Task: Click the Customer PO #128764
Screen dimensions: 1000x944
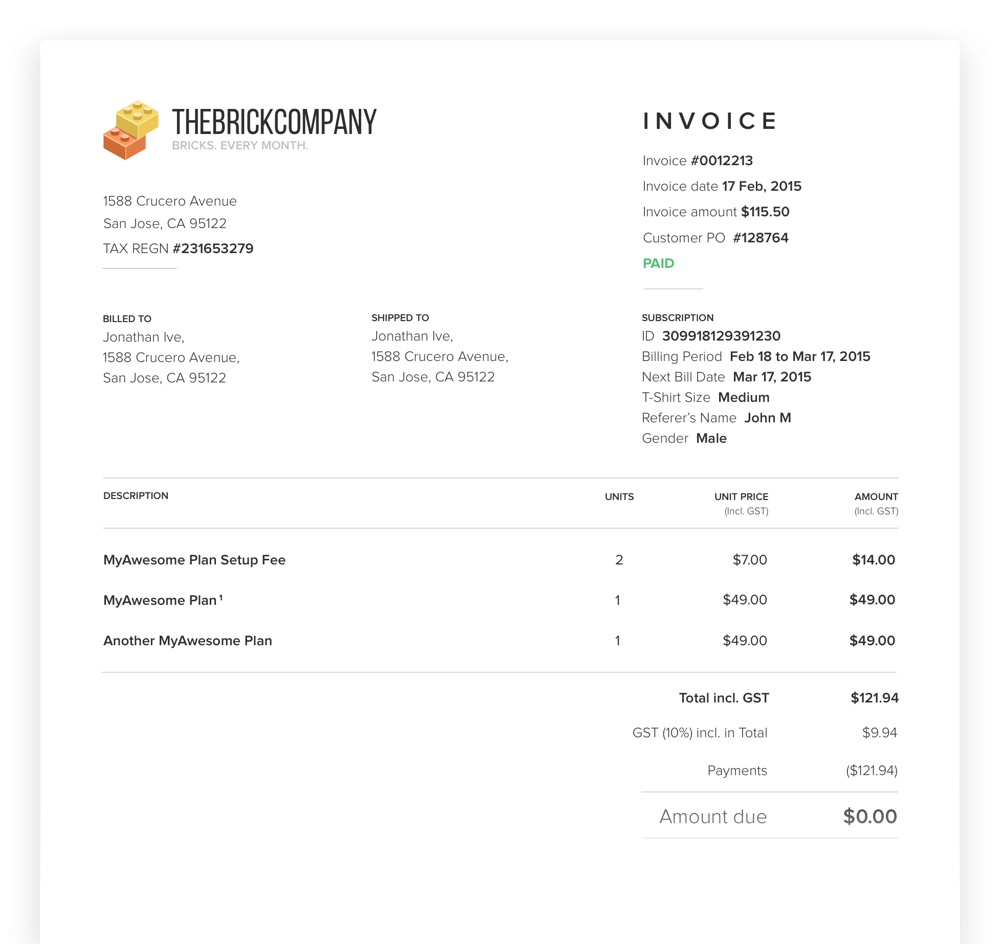Action: pos(760,238)
